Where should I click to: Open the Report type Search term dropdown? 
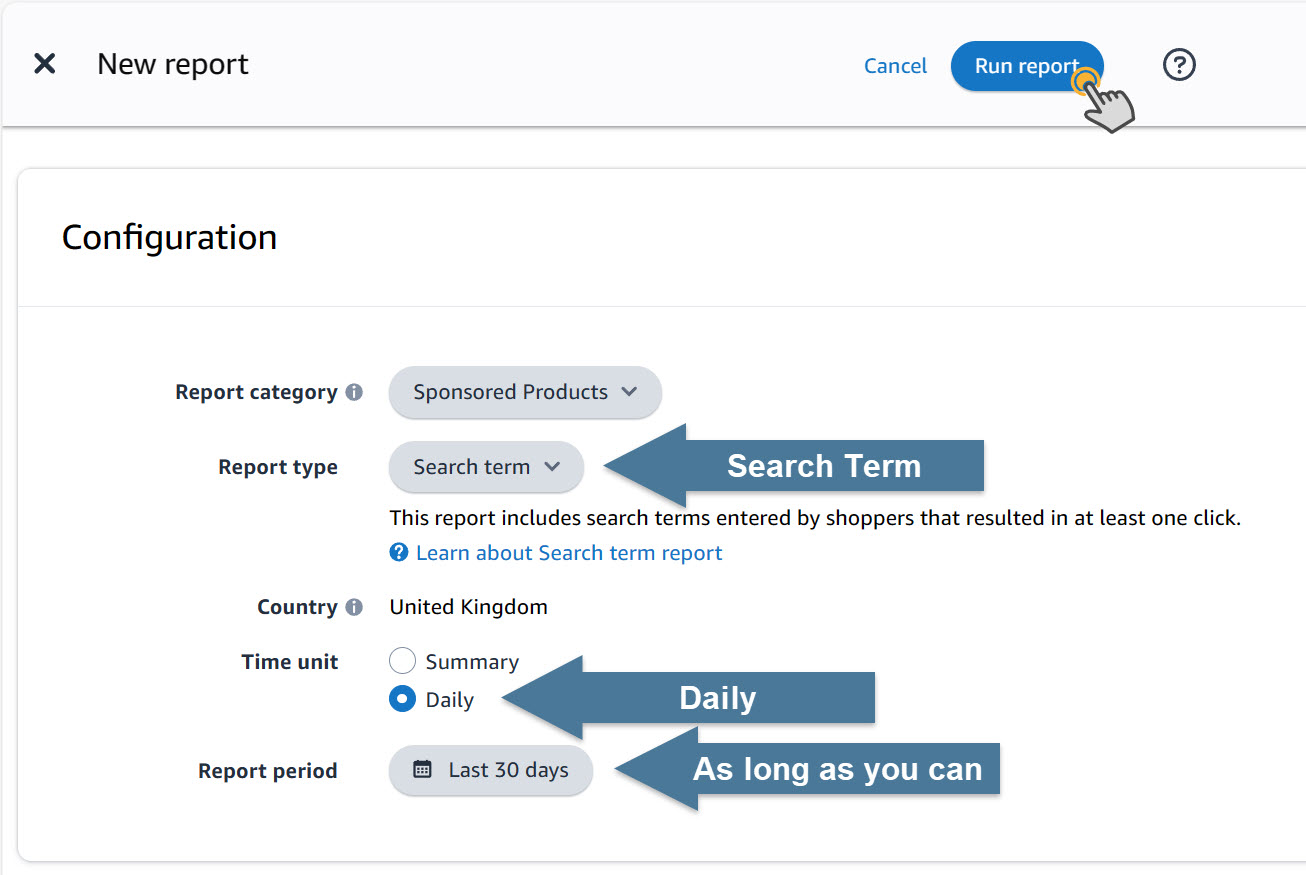coord(485,467)
